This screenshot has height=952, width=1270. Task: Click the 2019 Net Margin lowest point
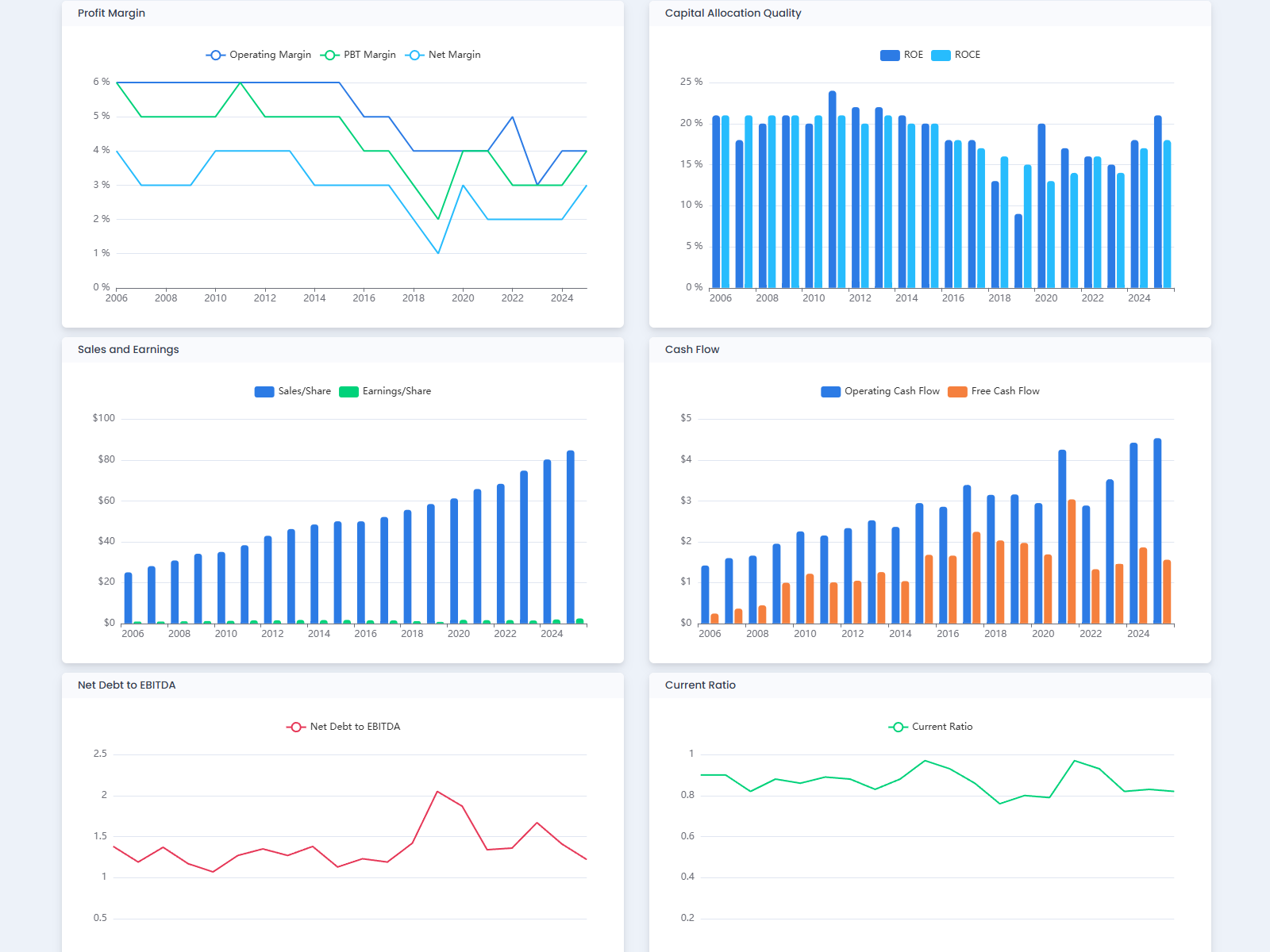tap(438, 253)
